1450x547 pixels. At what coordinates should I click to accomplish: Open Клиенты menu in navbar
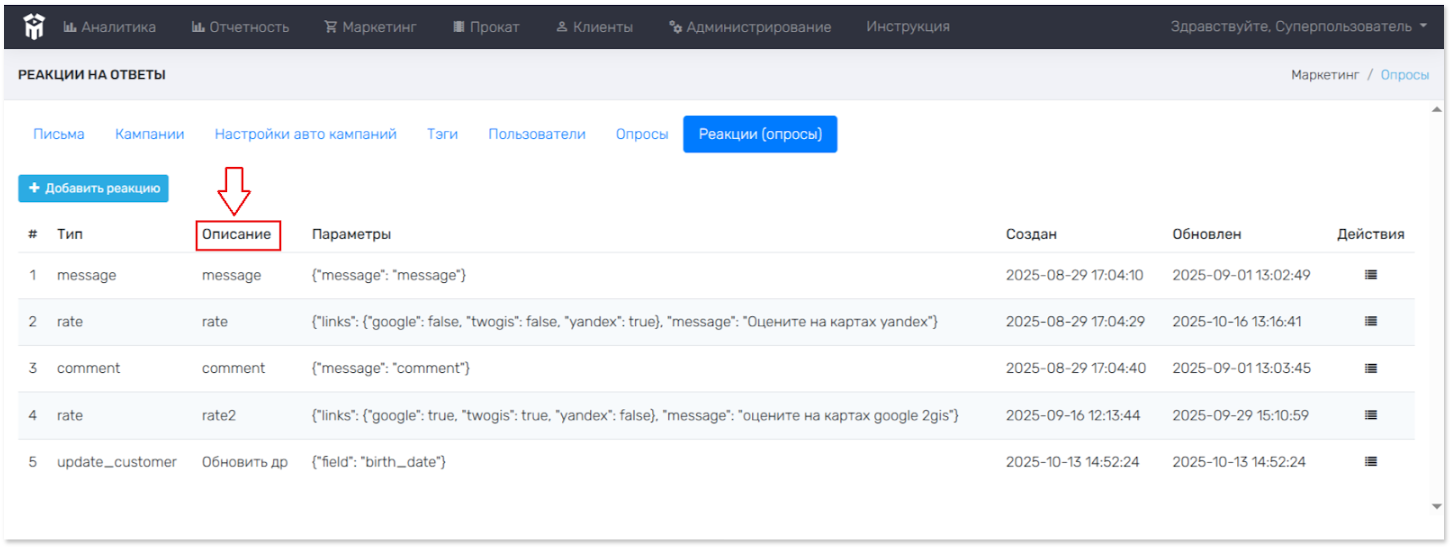(594, 27)
